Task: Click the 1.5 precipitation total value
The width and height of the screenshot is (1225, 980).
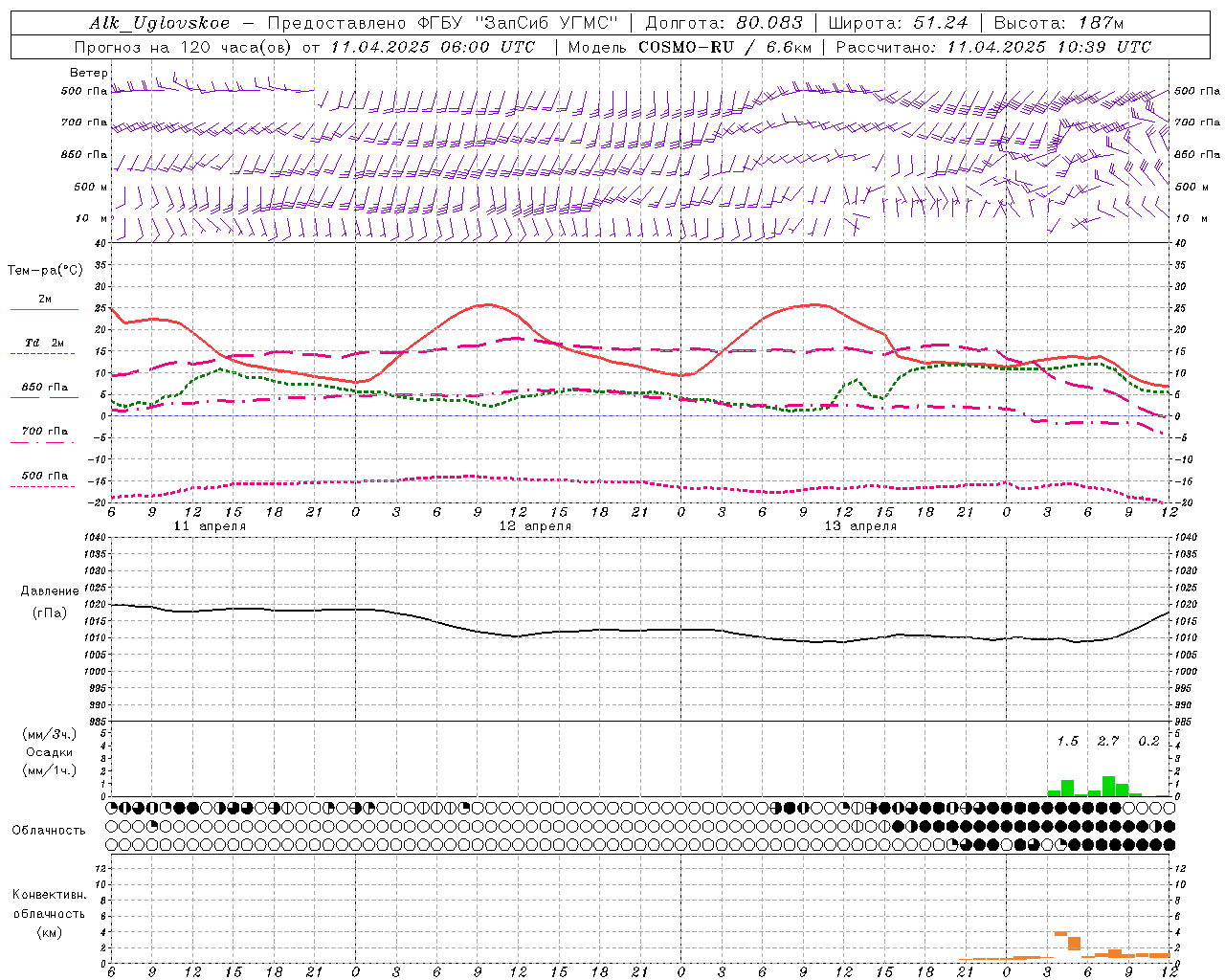Action: [x=1067, y=742]
